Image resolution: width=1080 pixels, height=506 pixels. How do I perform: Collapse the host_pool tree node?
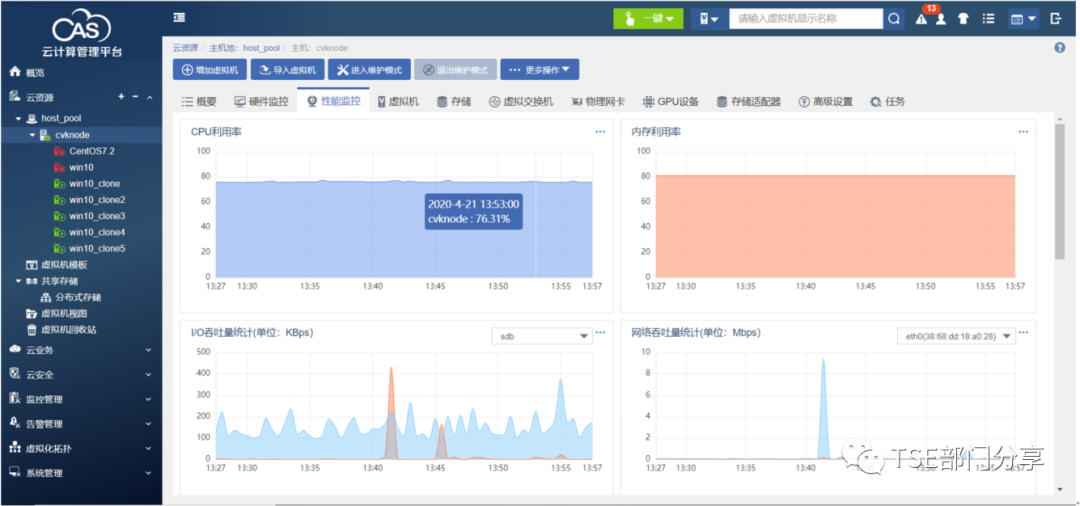[19, 118]
